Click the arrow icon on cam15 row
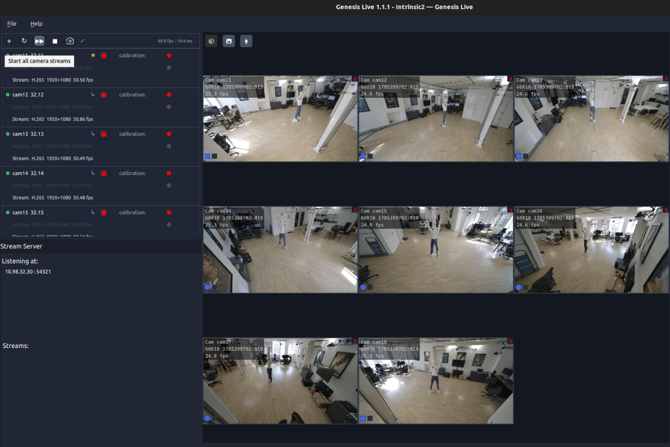Image resolution: width=670 pixels, height=447 pixels. (93, 212)
